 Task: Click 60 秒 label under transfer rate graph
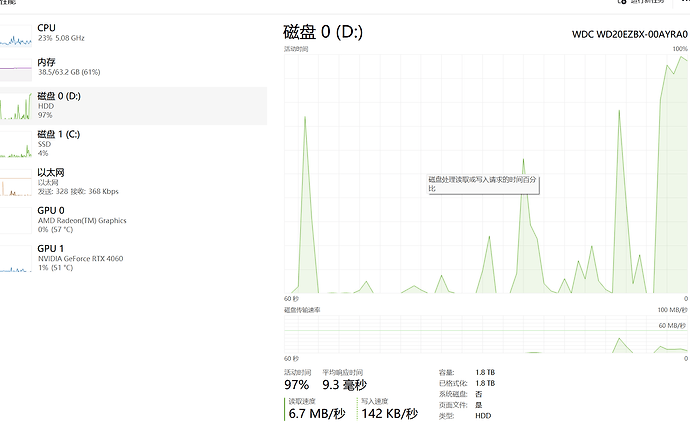pyautogui.click(x=291, y=359)
